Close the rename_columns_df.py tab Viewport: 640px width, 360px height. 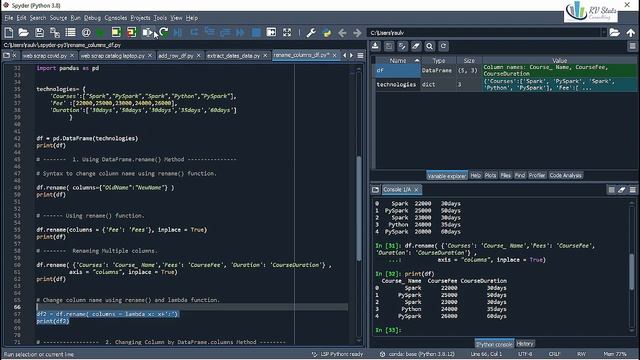(335, 55)
